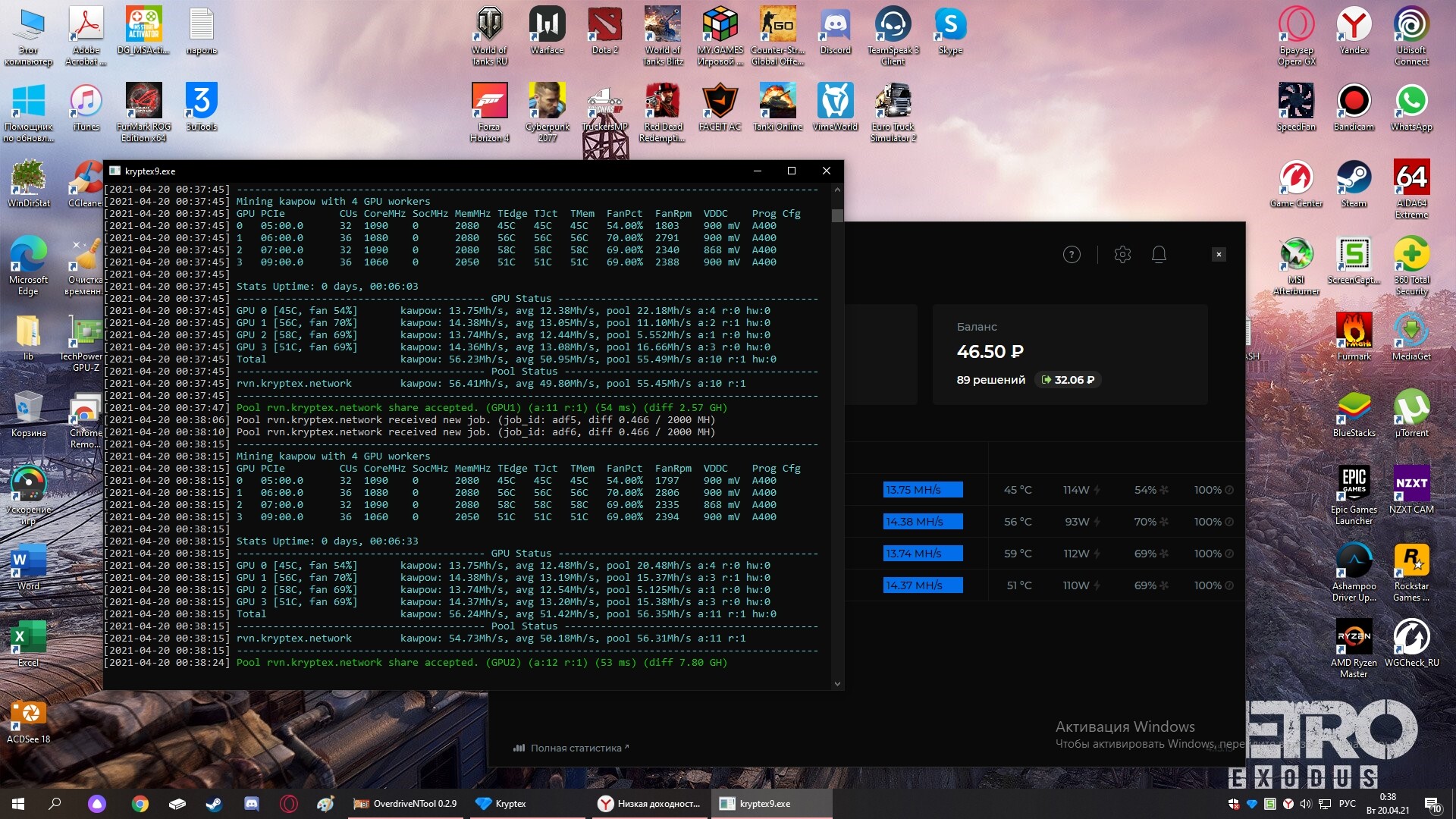Image resolution: width=1456 pixels, height=819 pixels.
Task: Click the 32.06 ₽ withdrawal button
Action: [1068, 380]
